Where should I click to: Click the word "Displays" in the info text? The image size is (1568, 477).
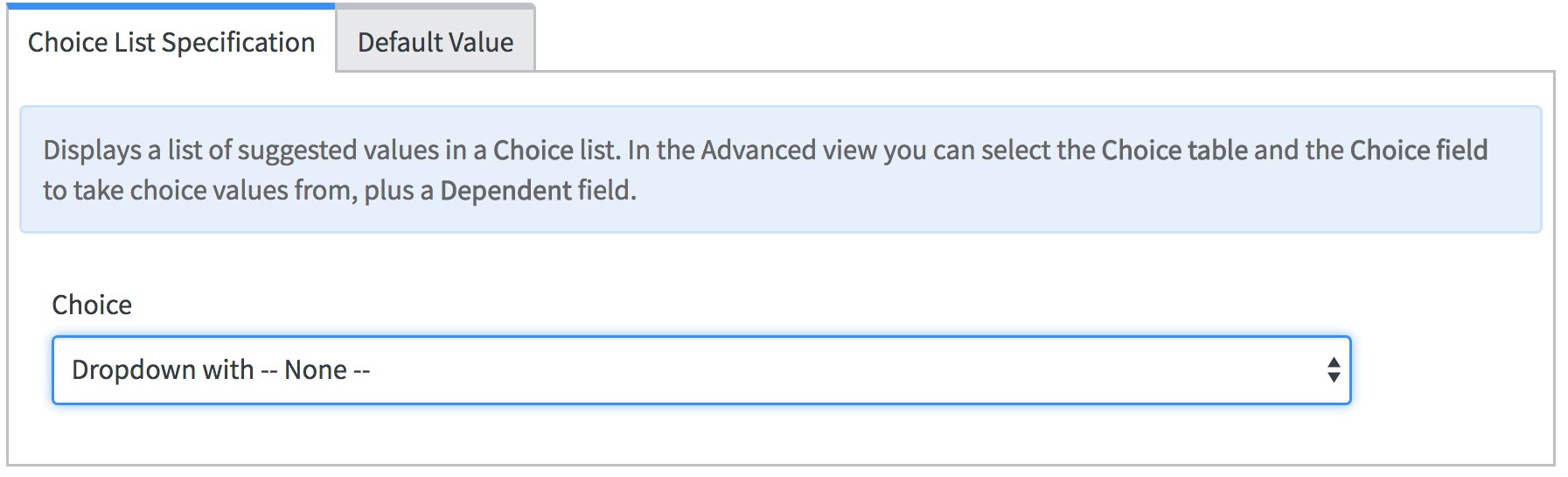point(92,151)
